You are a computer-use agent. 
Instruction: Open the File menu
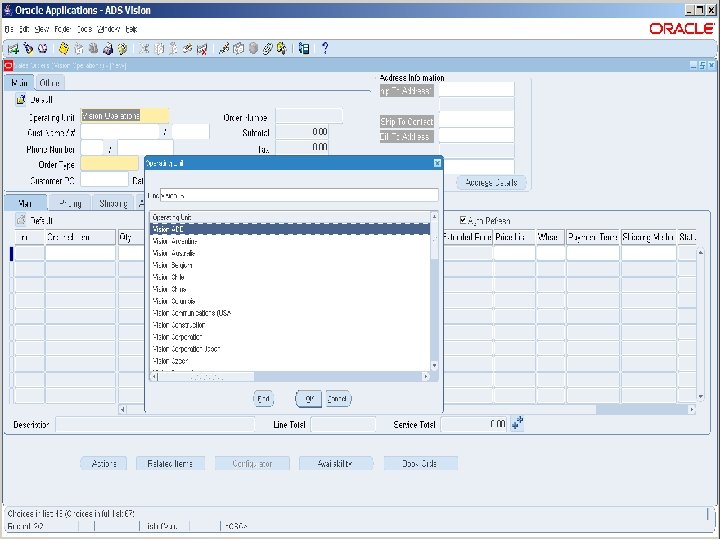[x=9, y=29]
